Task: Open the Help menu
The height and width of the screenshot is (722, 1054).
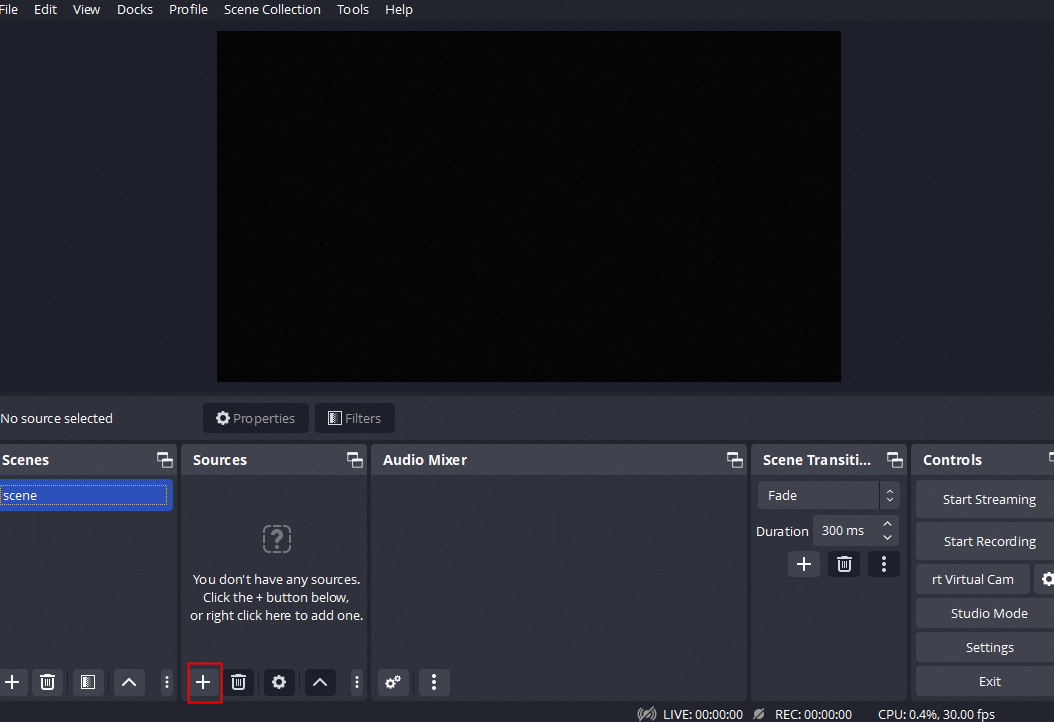Action: tap(399, 9)
